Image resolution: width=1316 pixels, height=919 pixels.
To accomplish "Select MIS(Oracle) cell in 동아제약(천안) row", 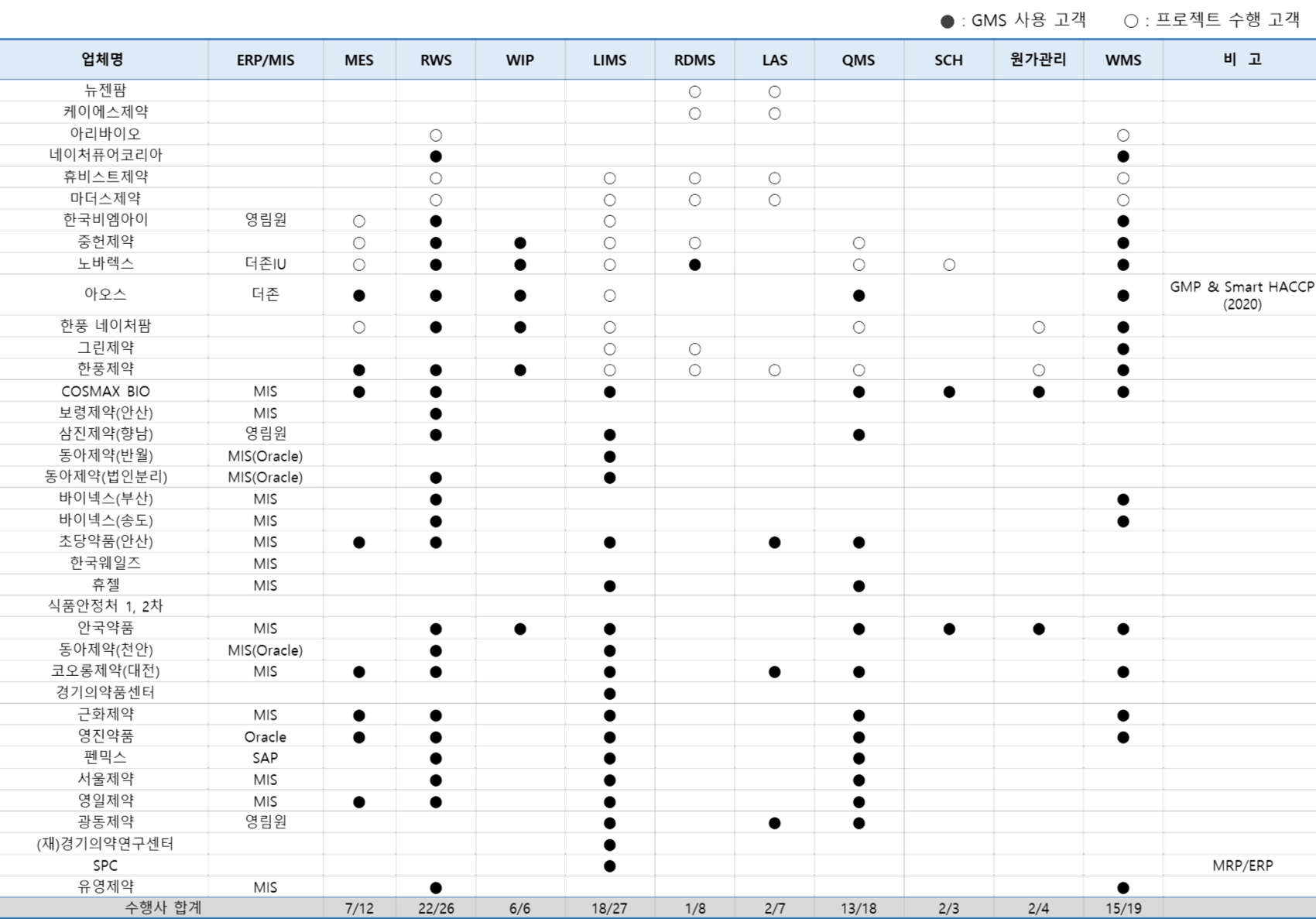I will tap(266, 650).
